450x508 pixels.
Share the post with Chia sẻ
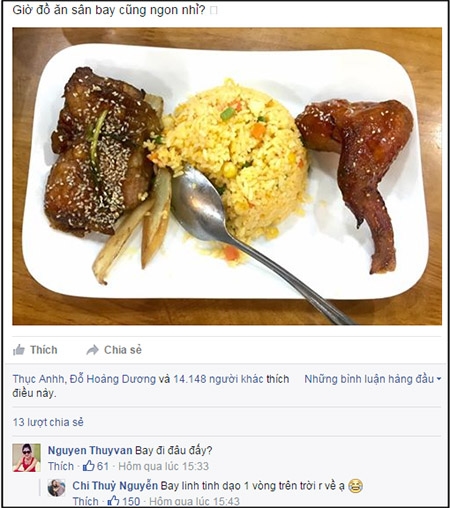(x=114, y=350)
